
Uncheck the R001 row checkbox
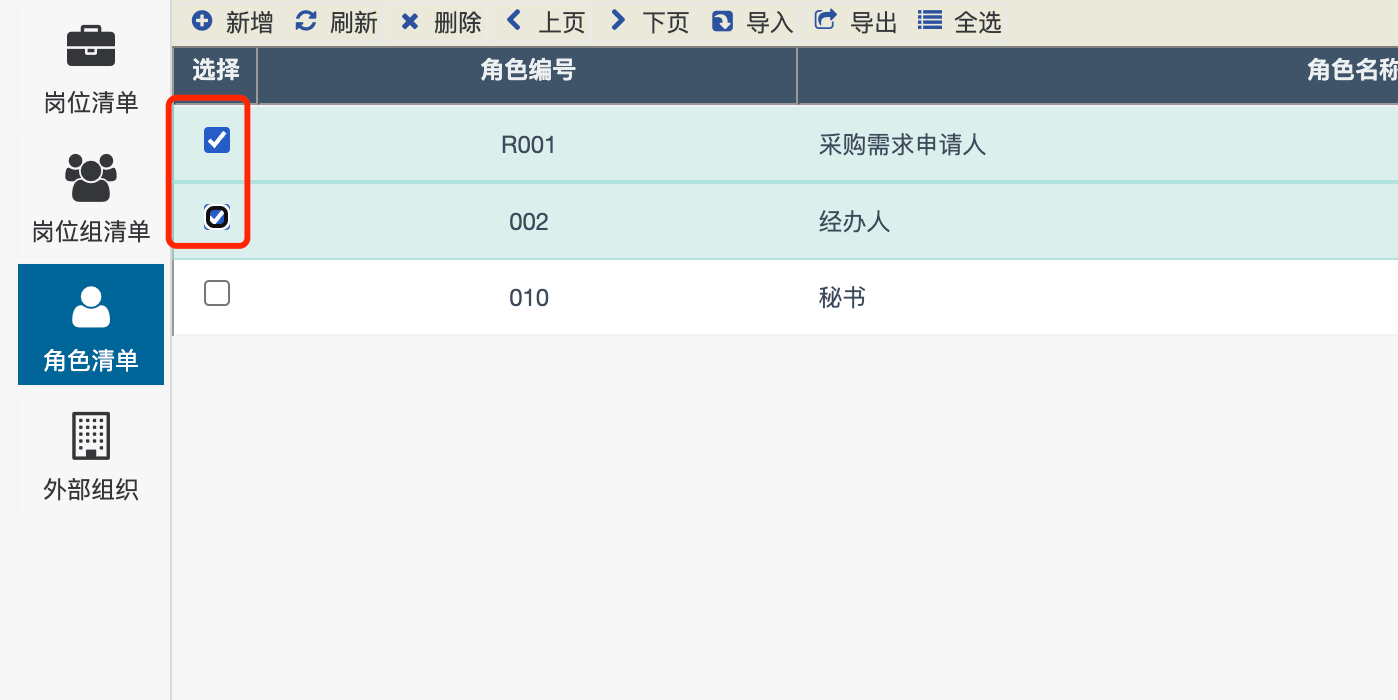217,140
